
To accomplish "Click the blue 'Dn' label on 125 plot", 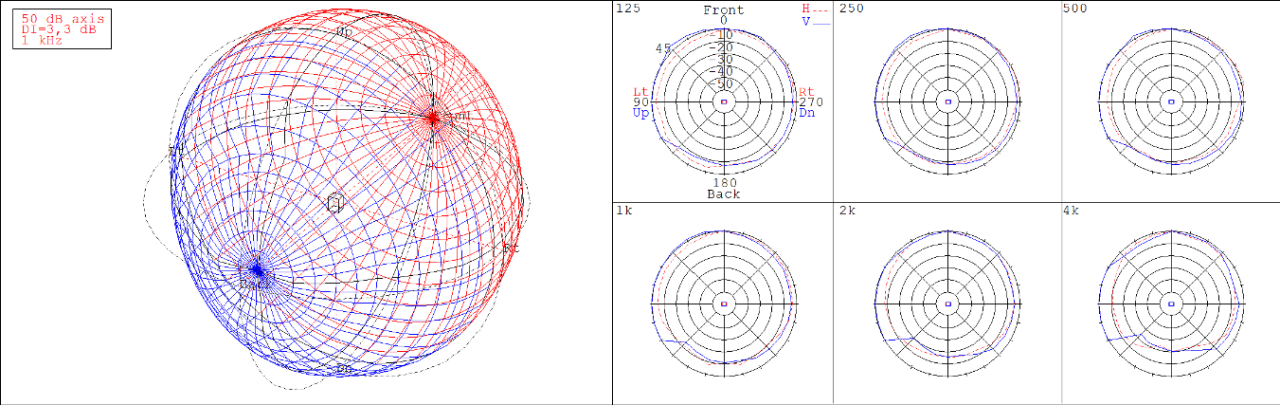I will click(807, 113).
